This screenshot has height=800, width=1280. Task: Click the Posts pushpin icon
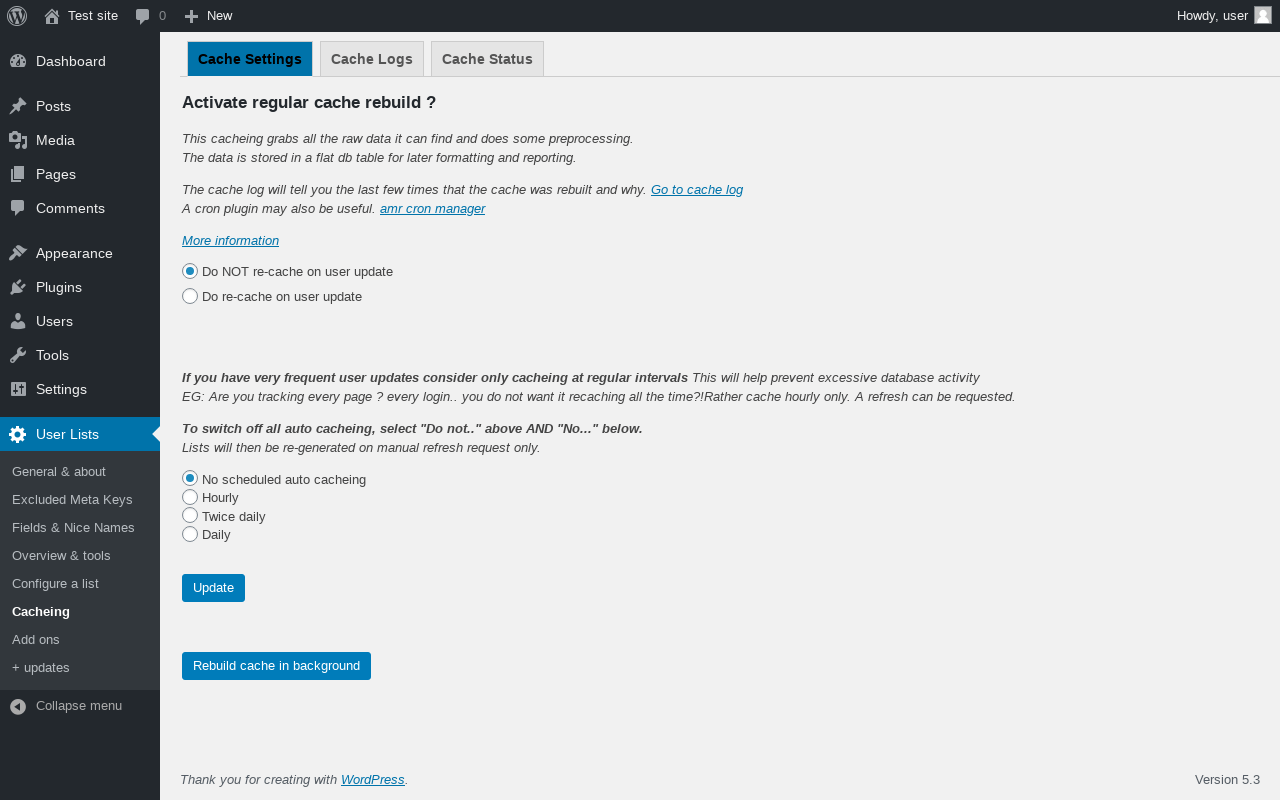[18, 106]
